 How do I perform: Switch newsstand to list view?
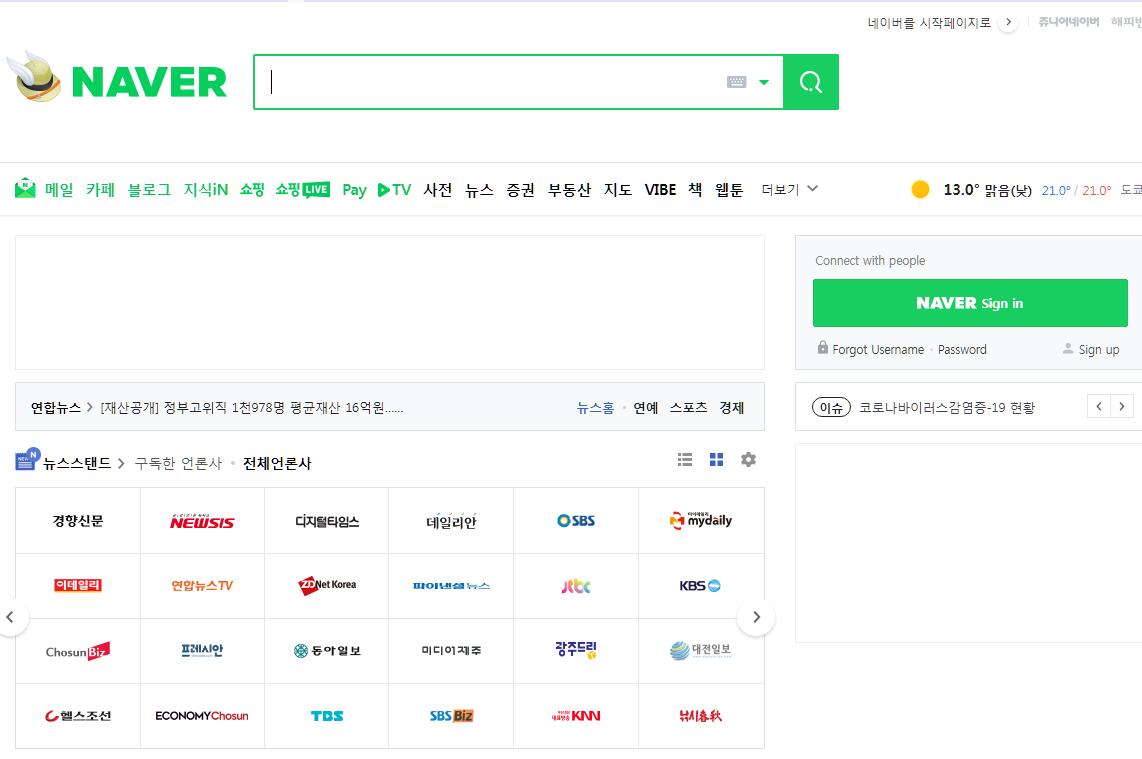point(685,460)
